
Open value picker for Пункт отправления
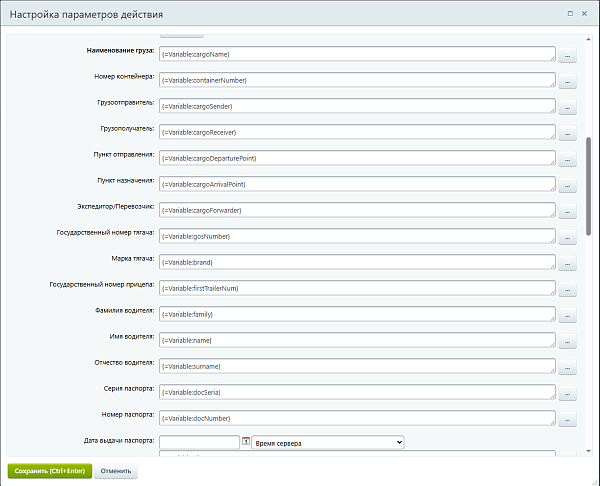pos(567,159)
